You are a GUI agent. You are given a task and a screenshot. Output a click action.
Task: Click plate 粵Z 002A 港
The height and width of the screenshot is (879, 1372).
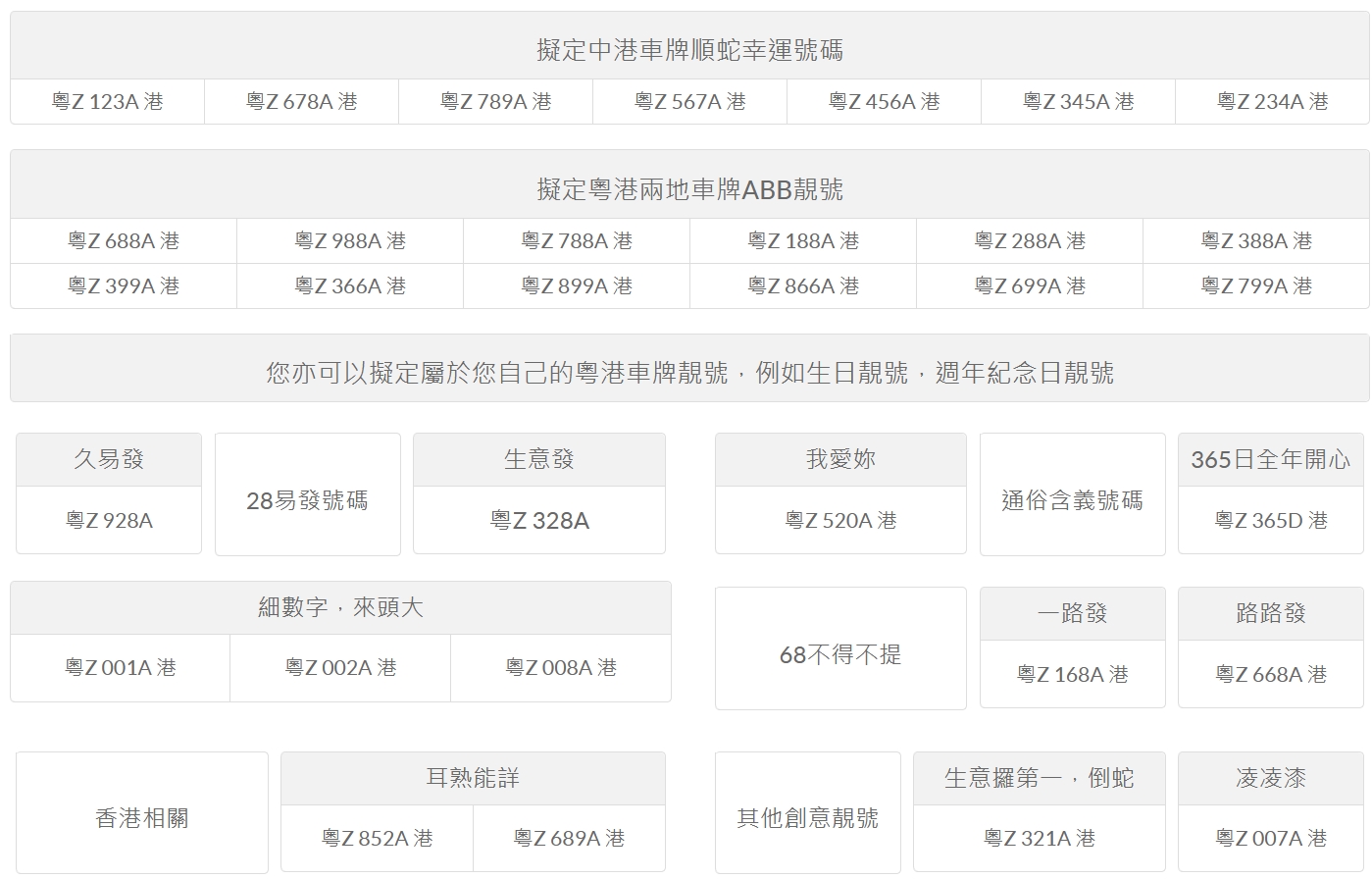pyautogui.click(x=340, y=668)
